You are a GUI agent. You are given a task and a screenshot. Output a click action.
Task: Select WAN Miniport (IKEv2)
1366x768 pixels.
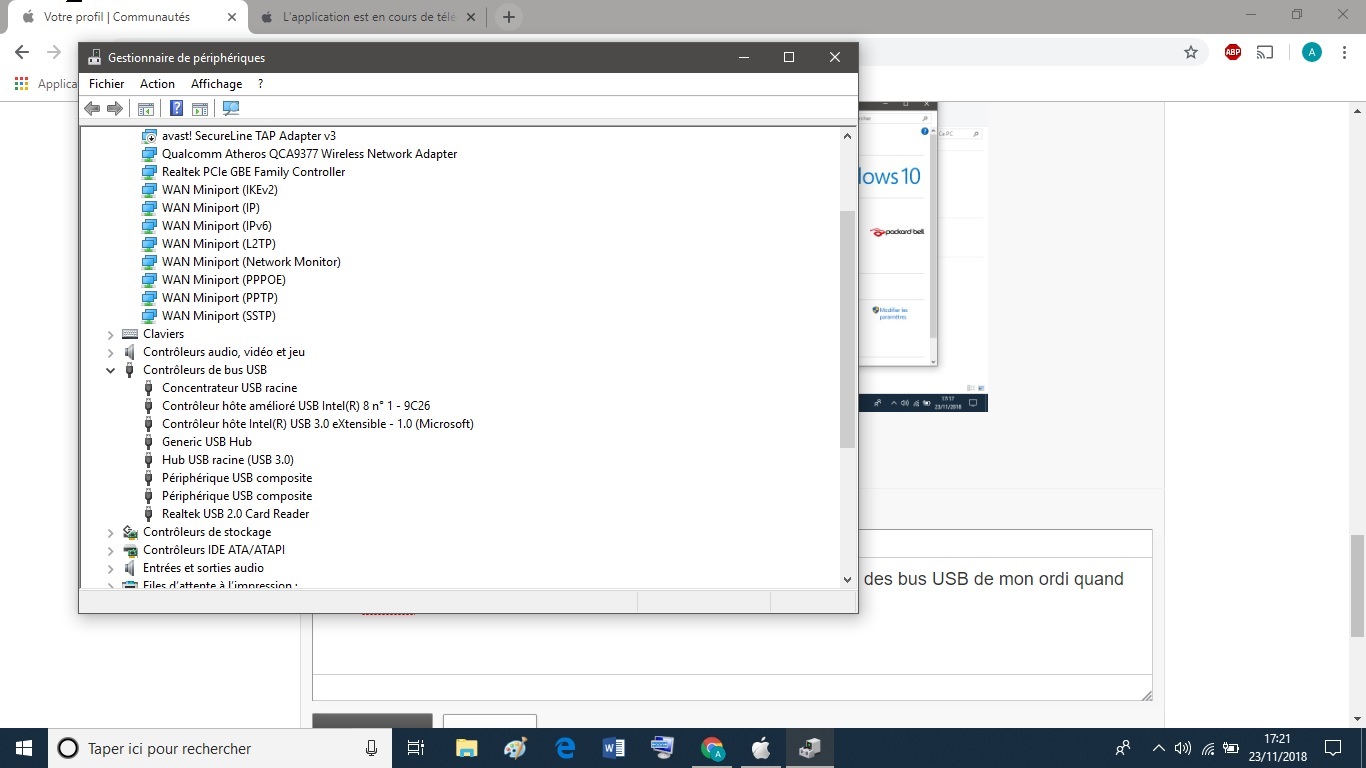(220, 190)
